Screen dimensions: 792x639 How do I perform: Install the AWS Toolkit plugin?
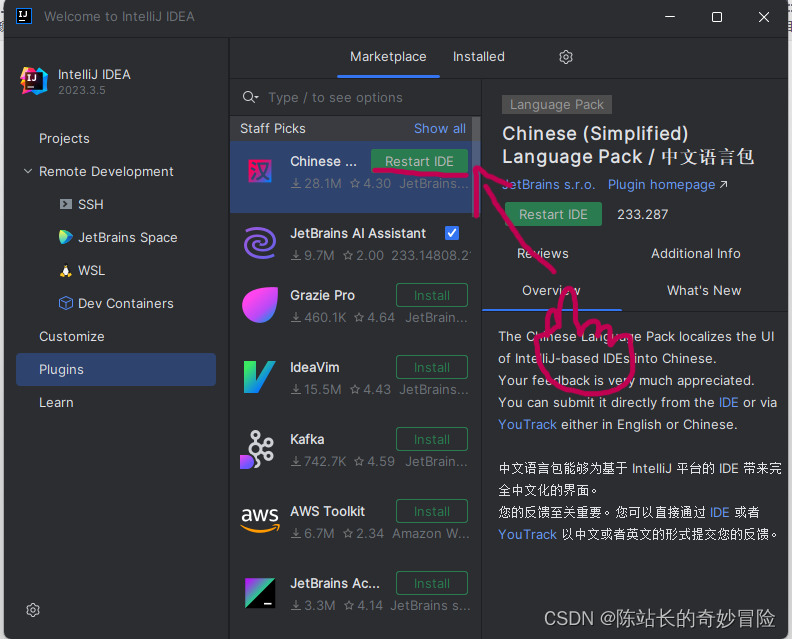[x=432, y=511]
